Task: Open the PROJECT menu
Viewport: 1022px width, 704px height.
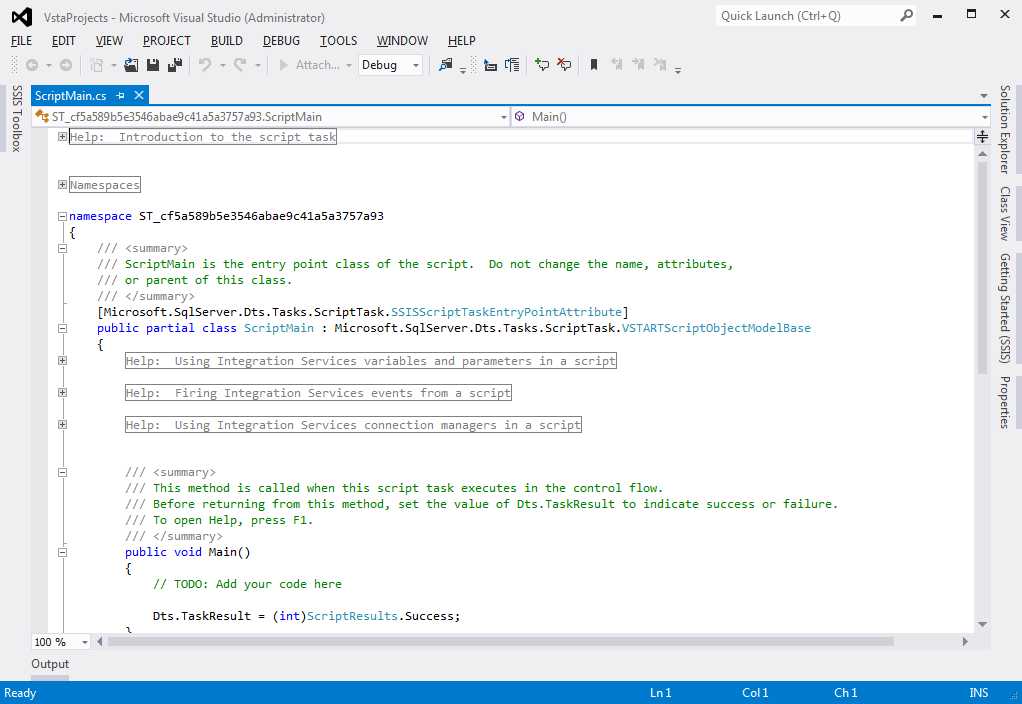Action: (167, 40)
